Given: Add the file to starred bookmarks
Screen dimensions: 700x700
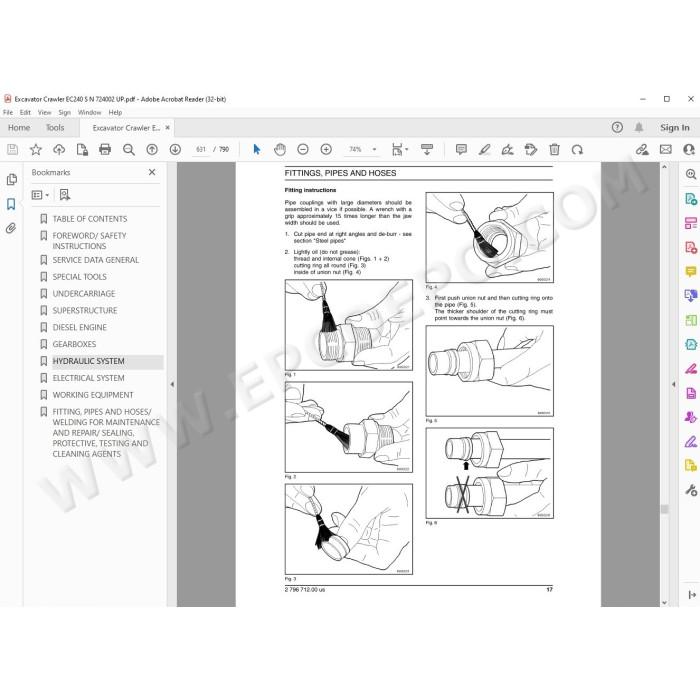Looking at the screenshot, I should tap(36, 150).
